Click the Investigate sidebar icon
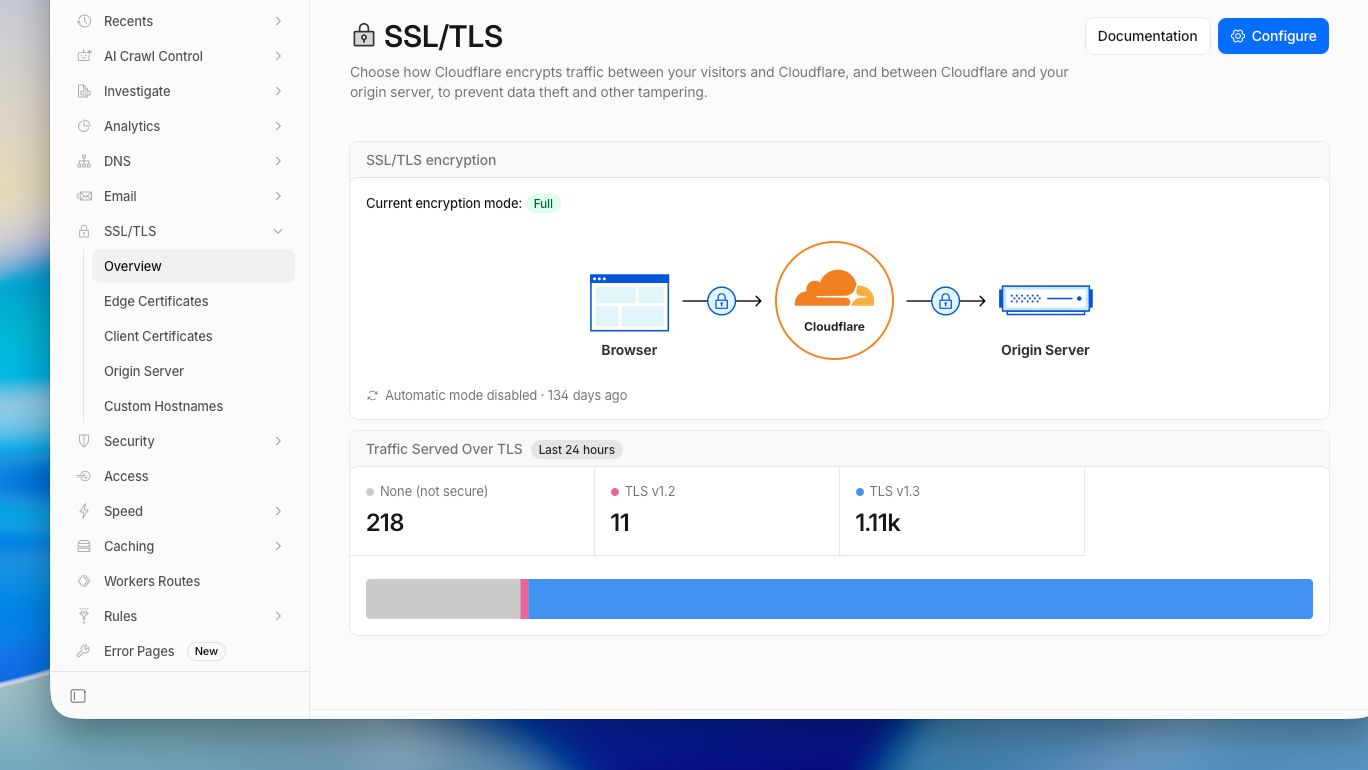This screenshot has width=1368, height=770. click(x=84, y=91)
